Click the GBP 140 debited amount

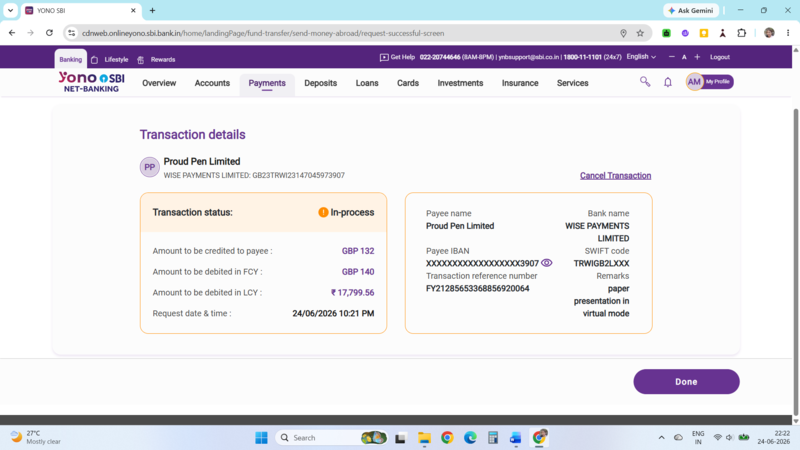pyautogui.click(x=358, y=272)
